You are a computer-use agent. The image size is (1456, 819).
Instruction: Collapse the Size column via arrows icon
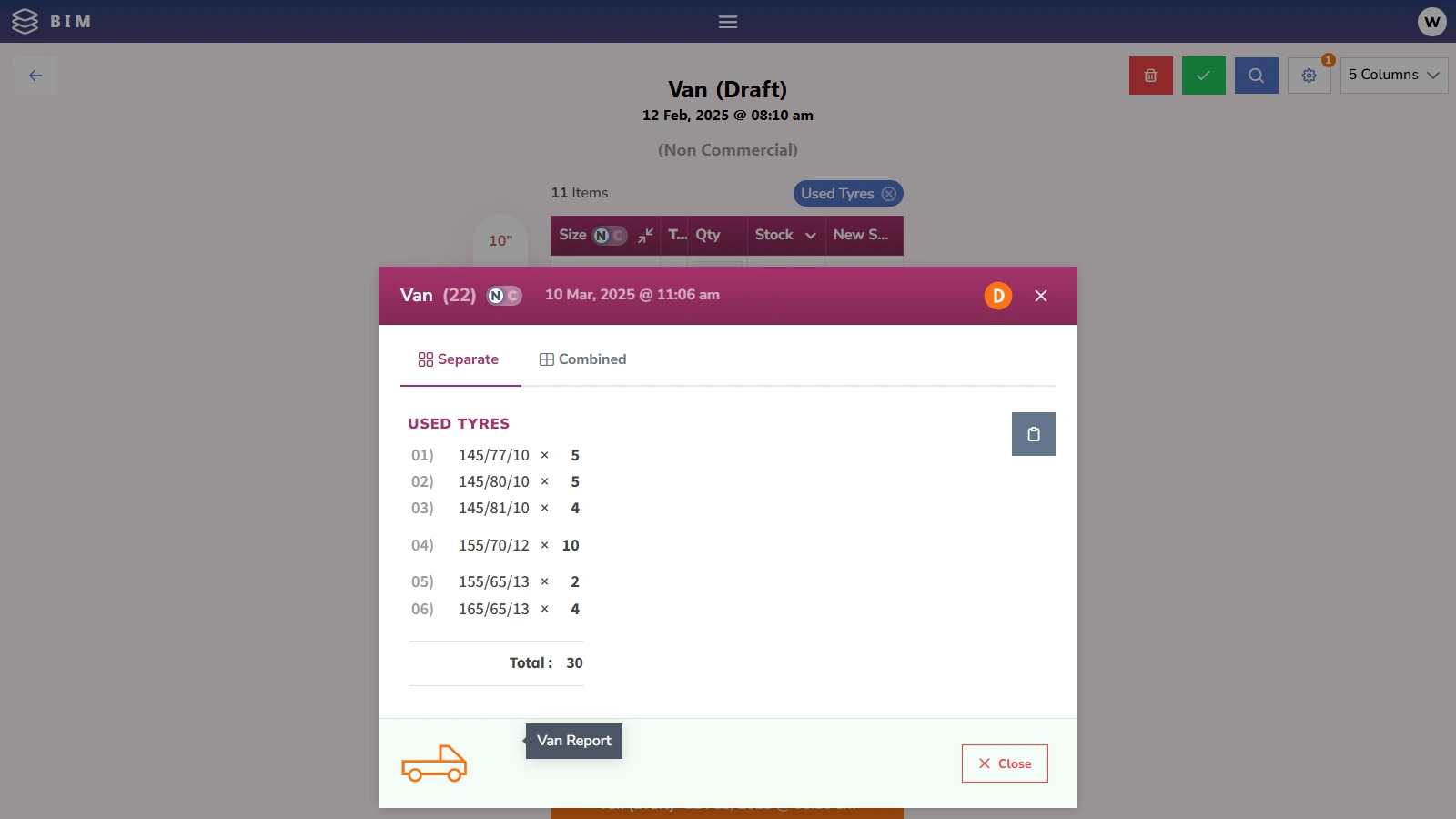(x=646, y=236)
